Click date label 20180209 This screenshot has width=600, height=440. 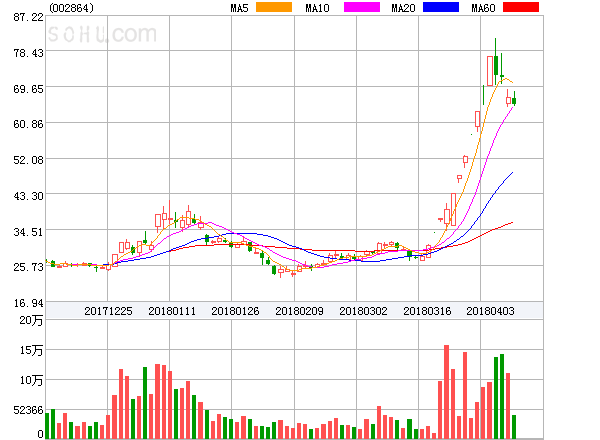(x=299, y=311)
